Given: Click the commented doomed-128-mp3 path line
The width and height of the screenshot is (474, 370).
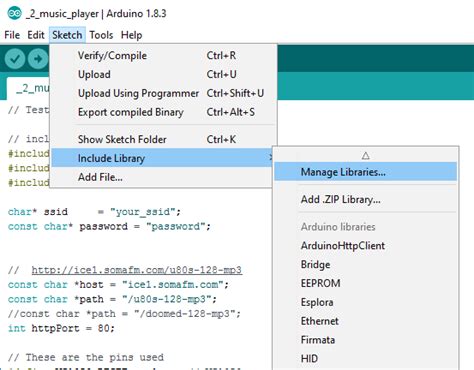Looking at the screenshot, I should (x=124, y=314).
